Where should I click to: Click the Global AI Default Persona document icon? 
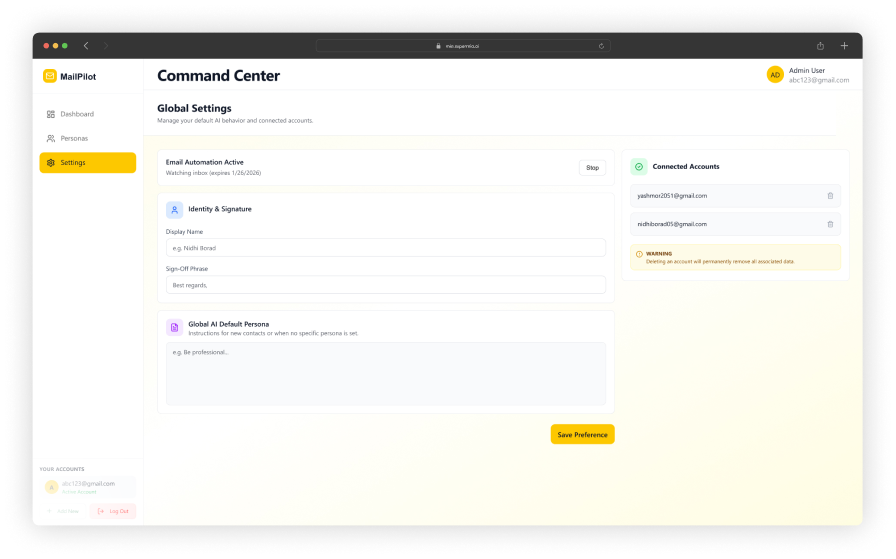tap(174, 328)
